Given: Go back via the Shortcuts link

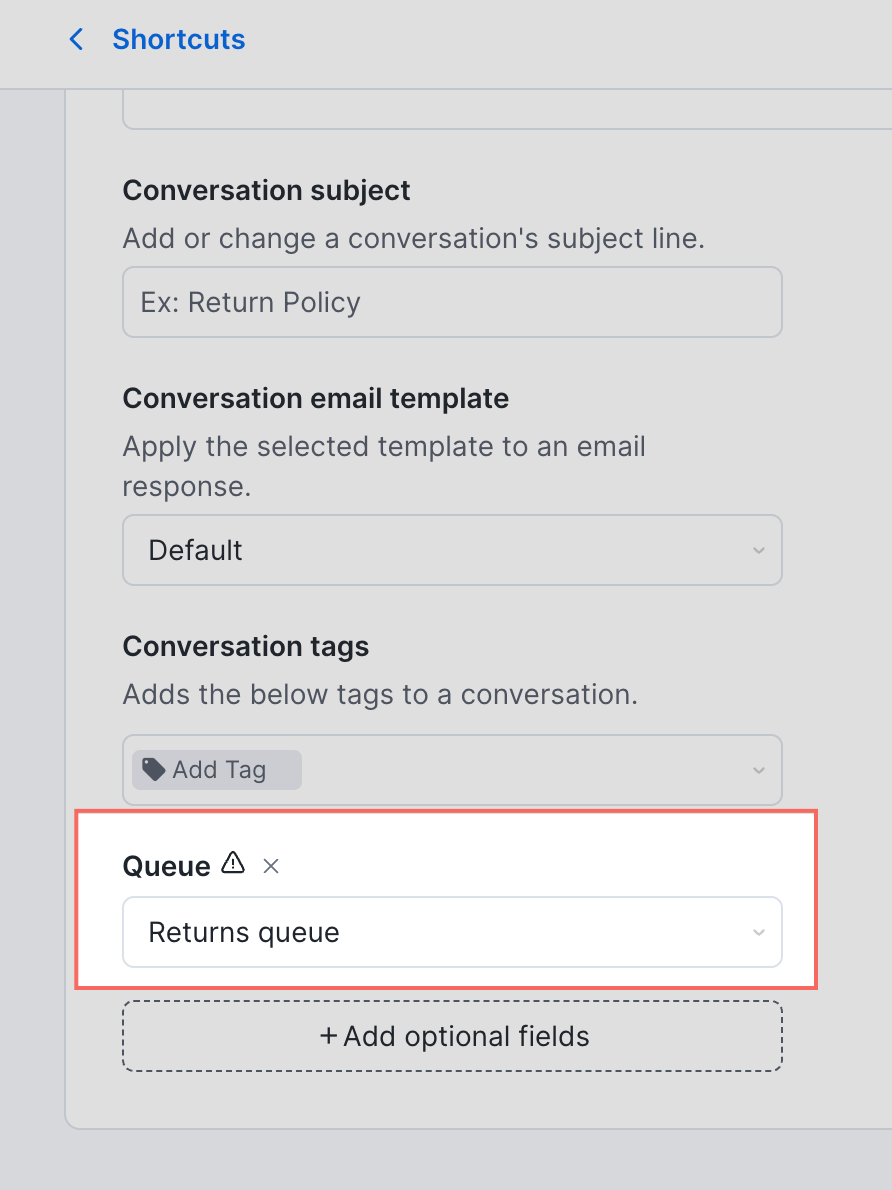Looking at the screenshot, I should coord(178,40).
